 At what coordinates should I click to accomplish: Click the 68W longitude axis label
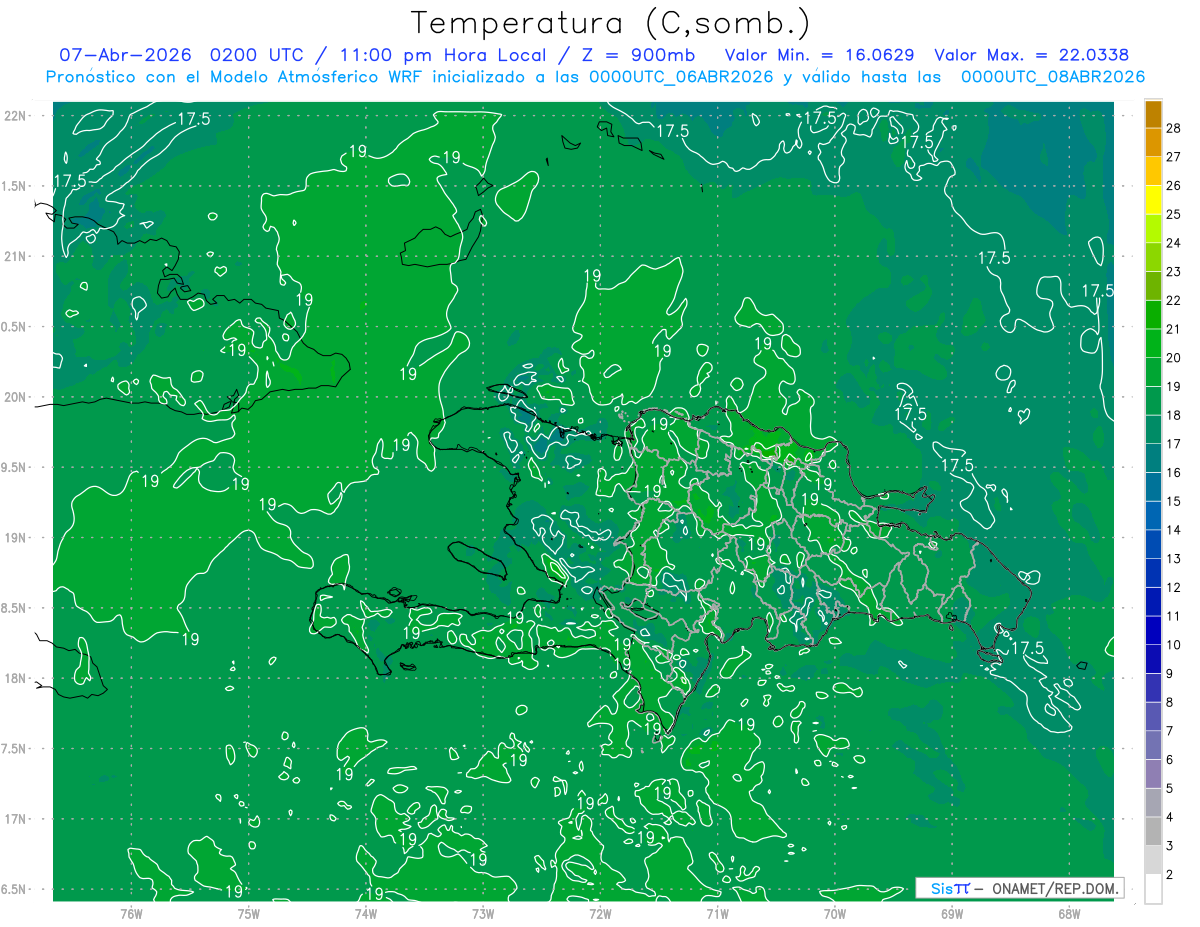click(1068, 913)
